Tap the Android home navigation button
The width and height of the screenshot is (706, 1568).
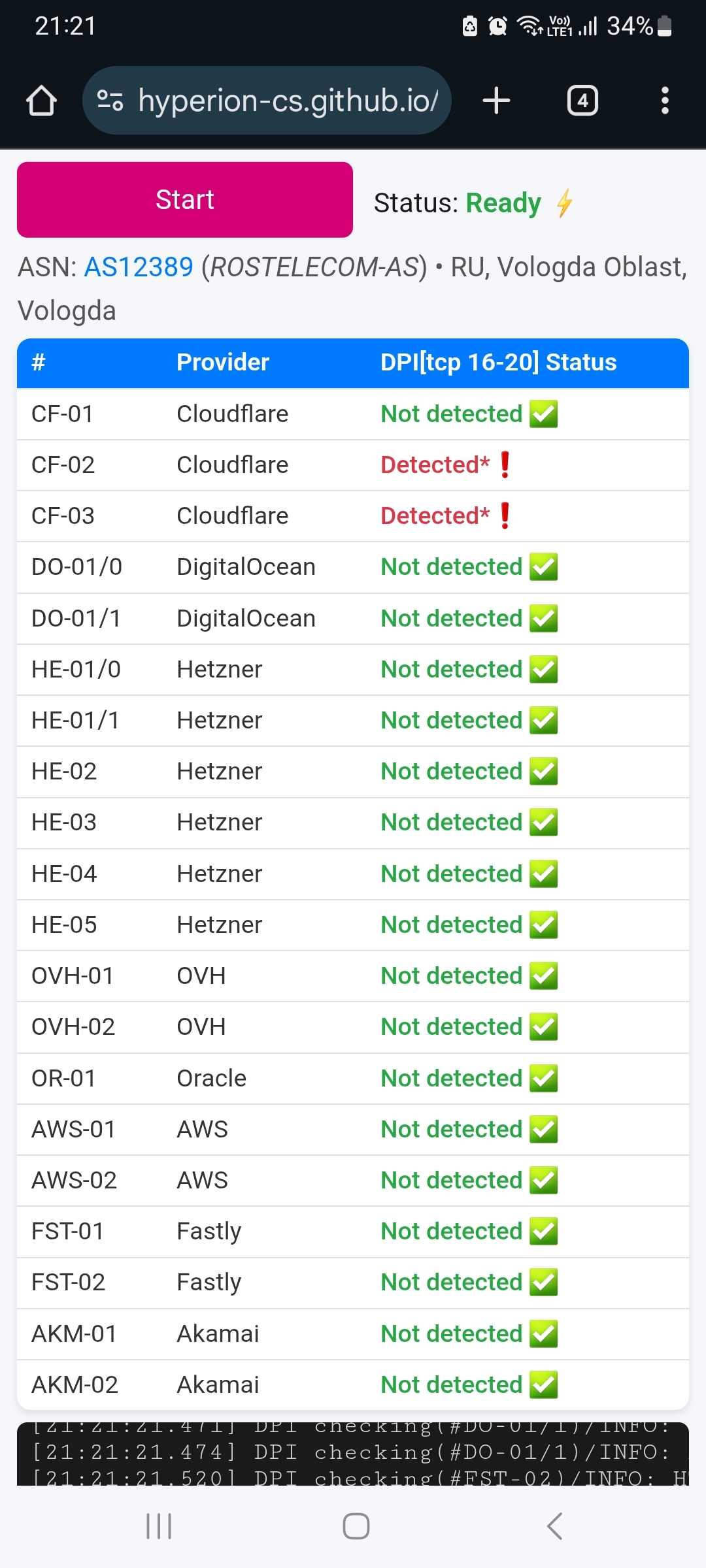pos(356,1526)
